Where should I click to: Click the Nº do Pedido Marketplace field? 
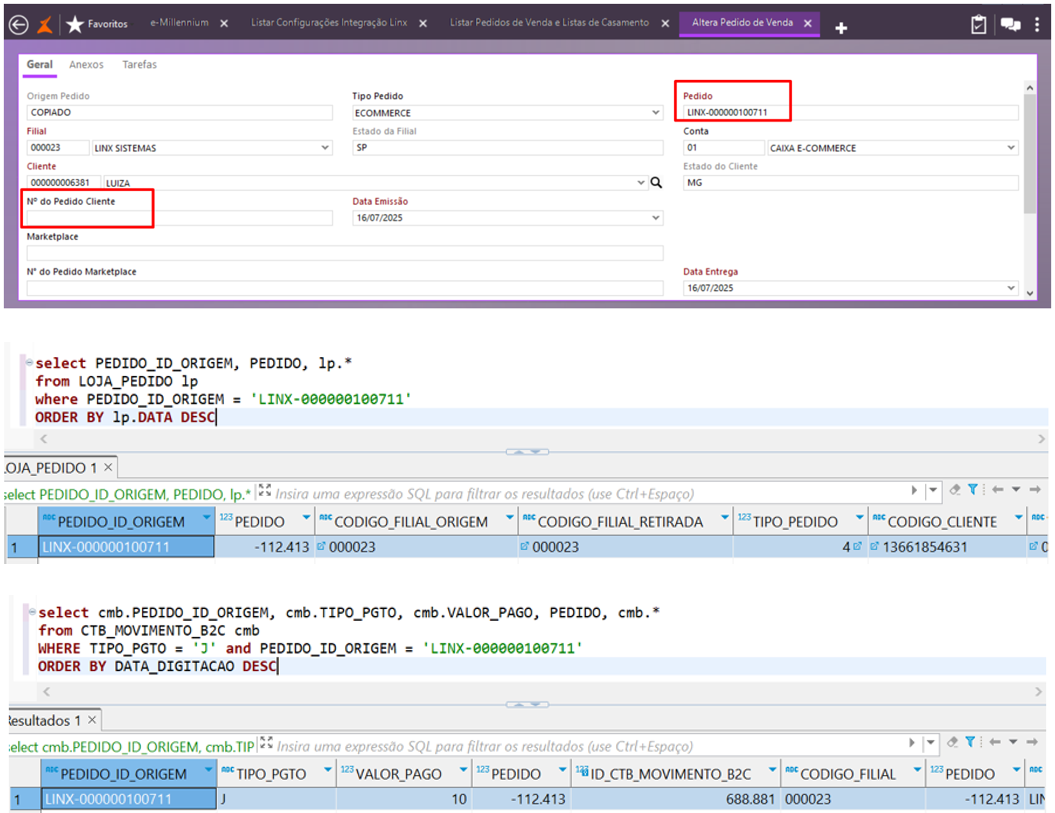click(x=344, y=288)
